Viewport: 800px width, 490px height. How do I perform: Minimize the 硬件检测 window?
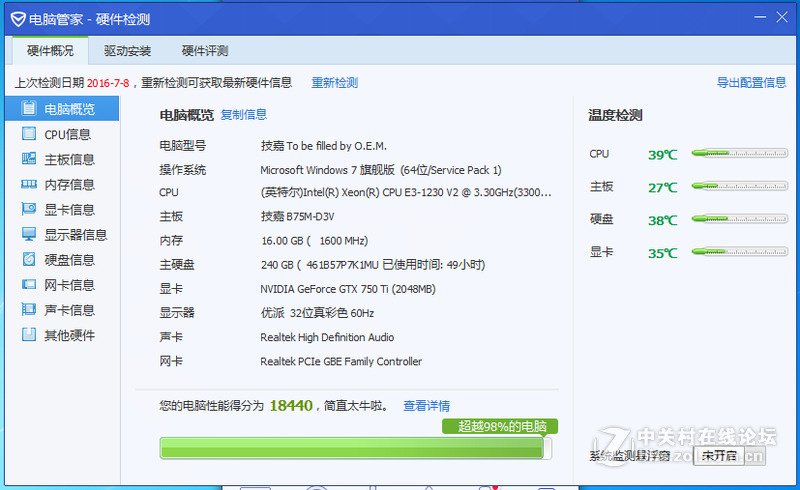[760, 17]
